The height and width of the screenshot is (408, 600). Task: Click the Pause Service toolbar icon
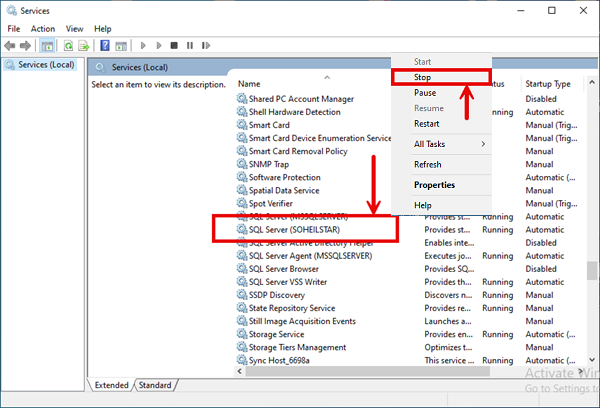[x=190, y=46]
